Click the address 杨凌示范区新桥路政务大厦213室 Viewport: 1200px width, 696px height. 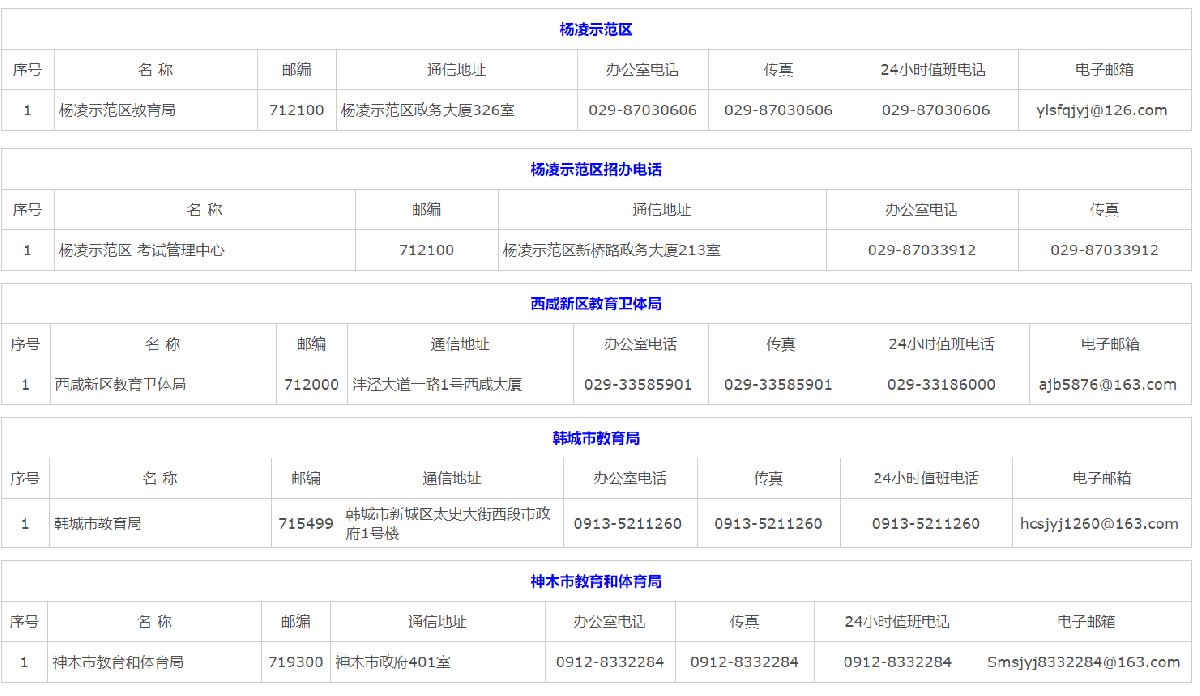(611, 250)
